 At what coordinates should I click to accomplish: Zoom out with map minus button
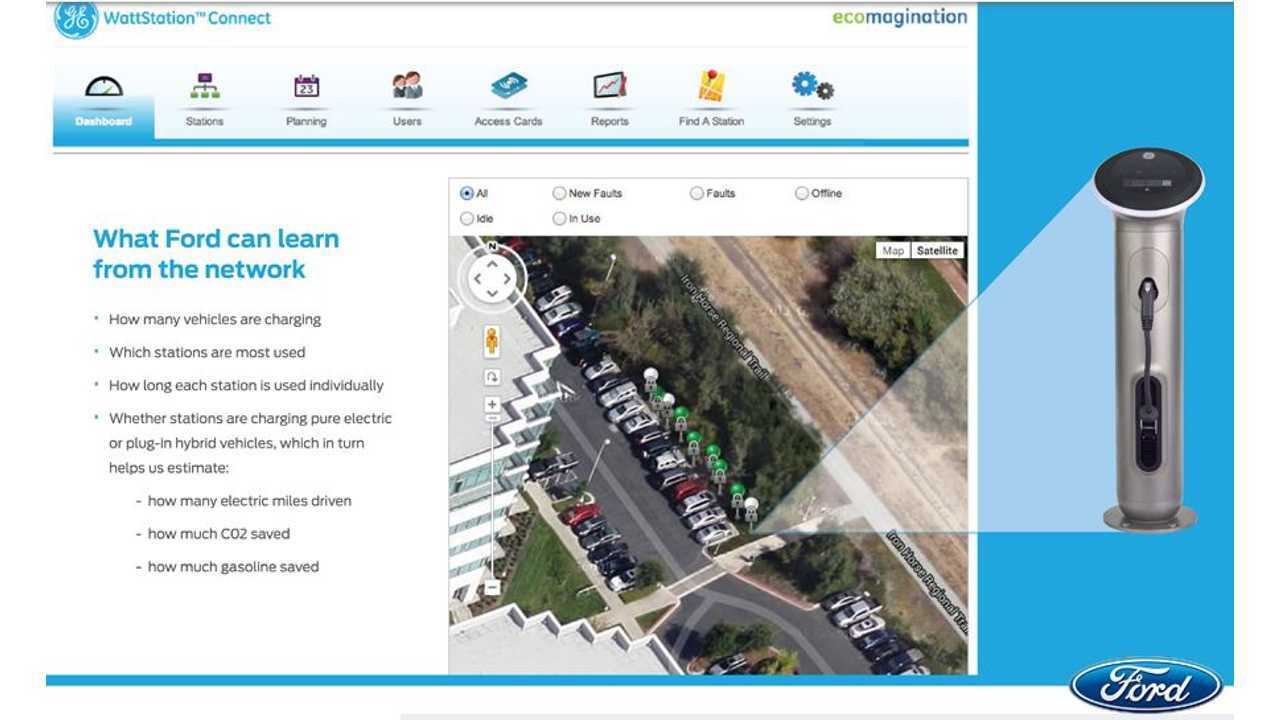click(x=492, y=589)
